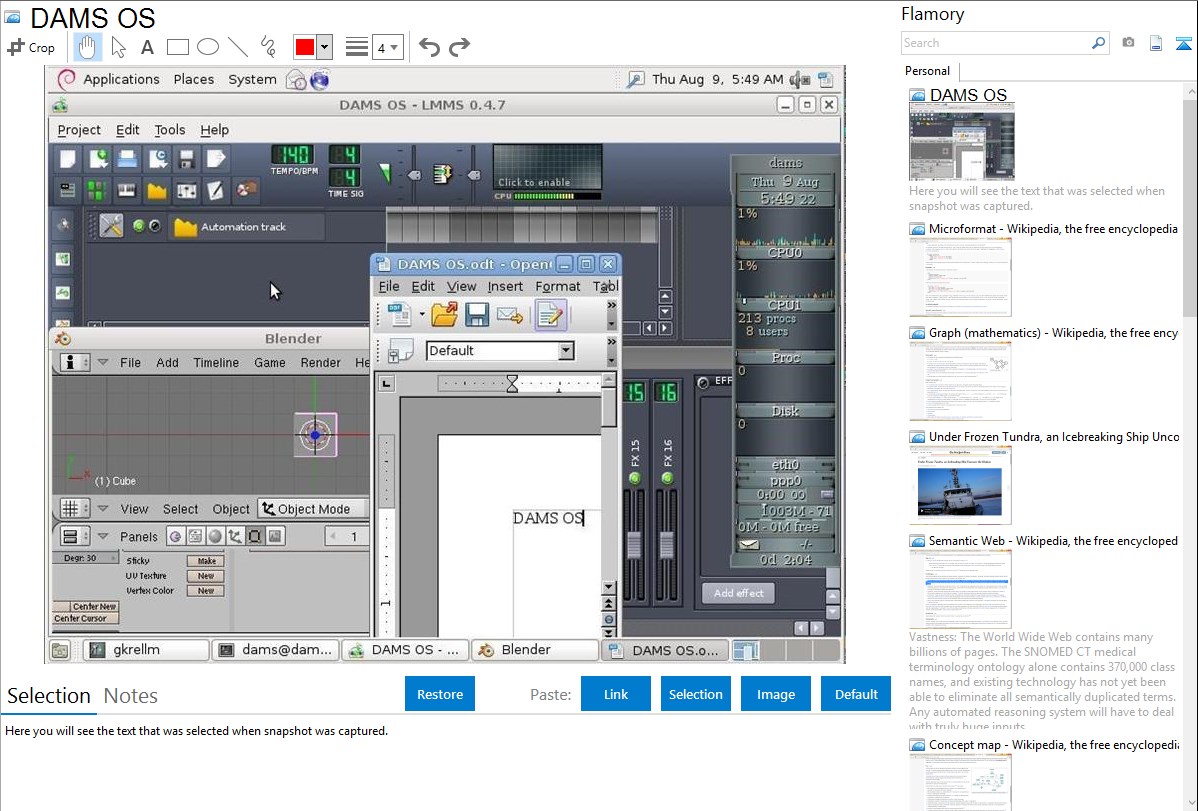Screen dimensions: 1198x811
Task: Click the automation track wrench tools icon
Action: click(111, 226)
